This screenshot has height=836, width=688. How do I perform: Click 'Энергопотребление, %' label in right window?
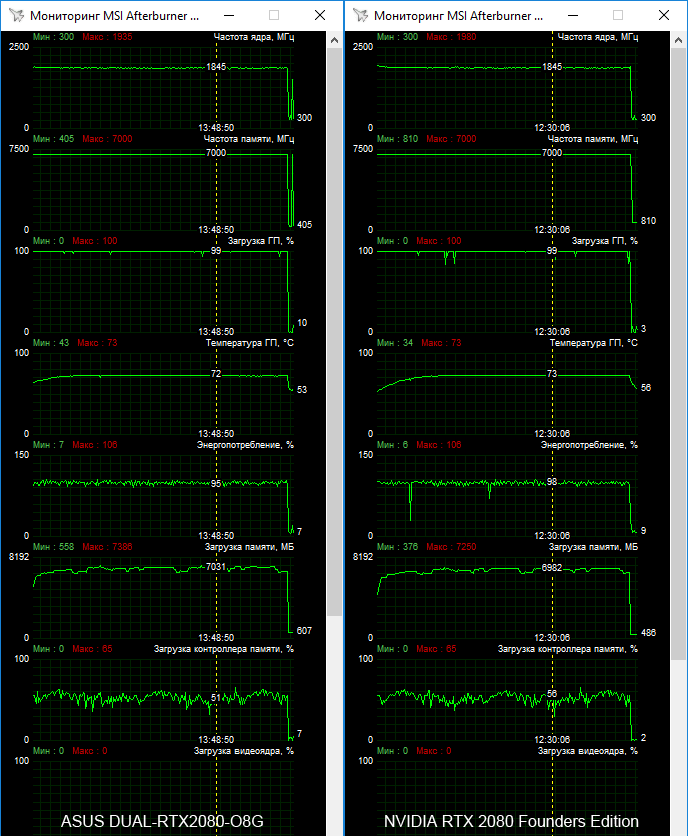click(x=589, y=445)
